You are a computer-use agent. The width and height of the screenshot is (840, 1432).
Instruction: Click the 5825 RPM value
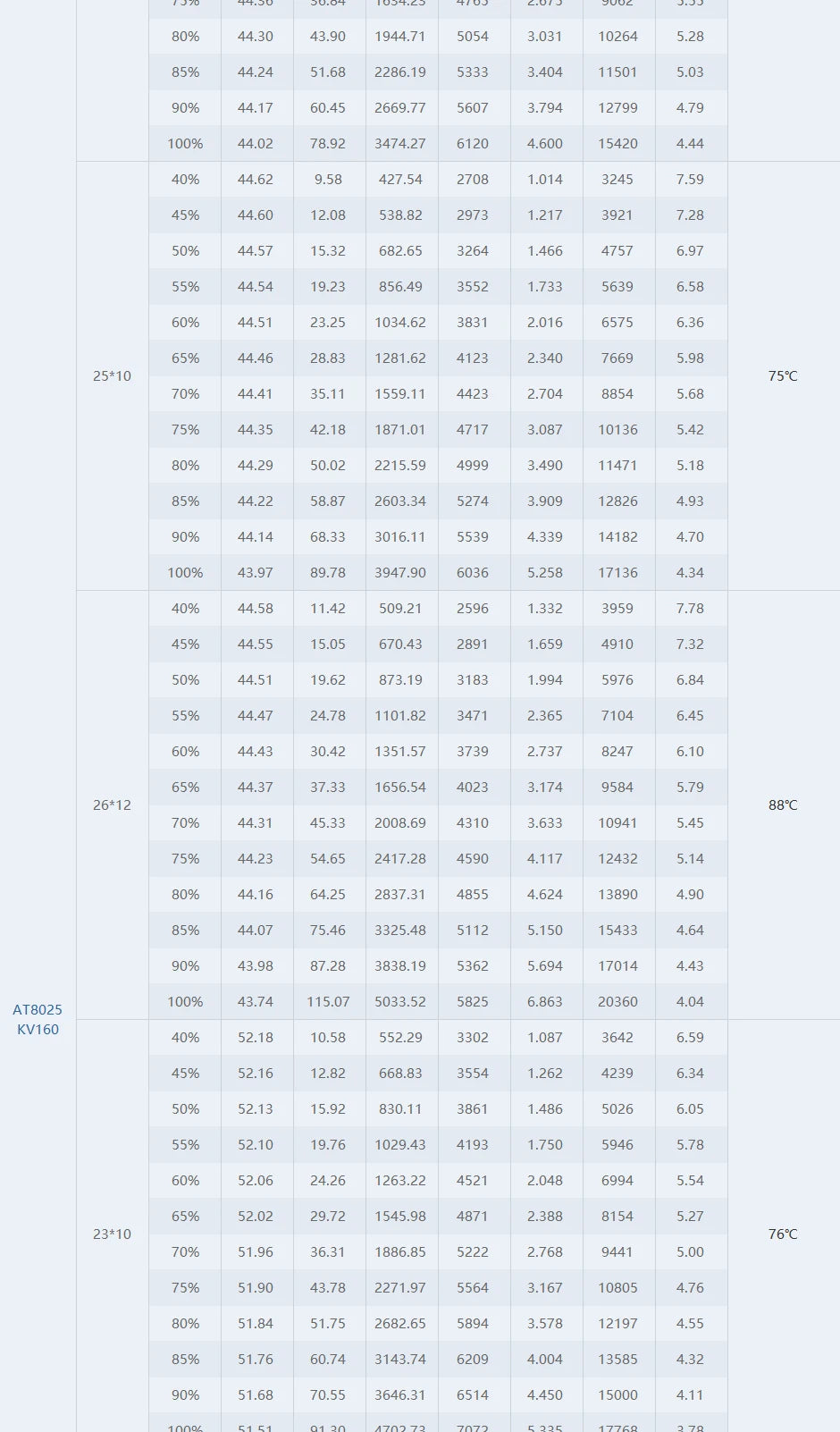(x=473, y=1002)
